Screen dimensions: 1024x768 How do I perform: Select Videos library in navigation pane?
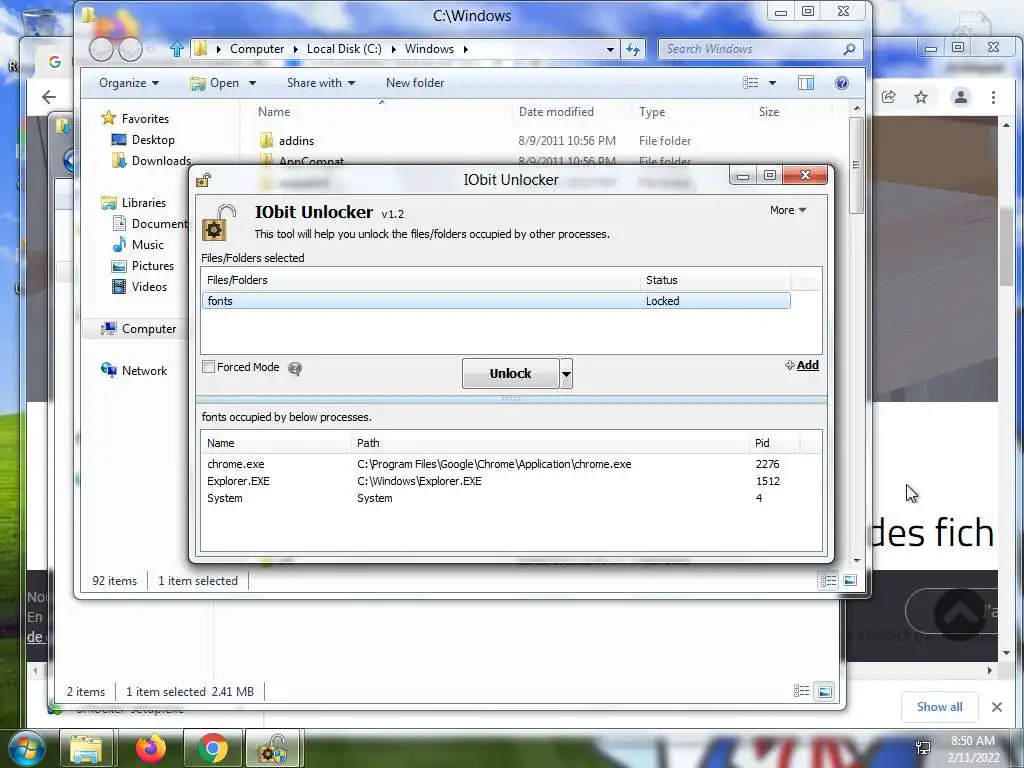click(x=149, y=287)
